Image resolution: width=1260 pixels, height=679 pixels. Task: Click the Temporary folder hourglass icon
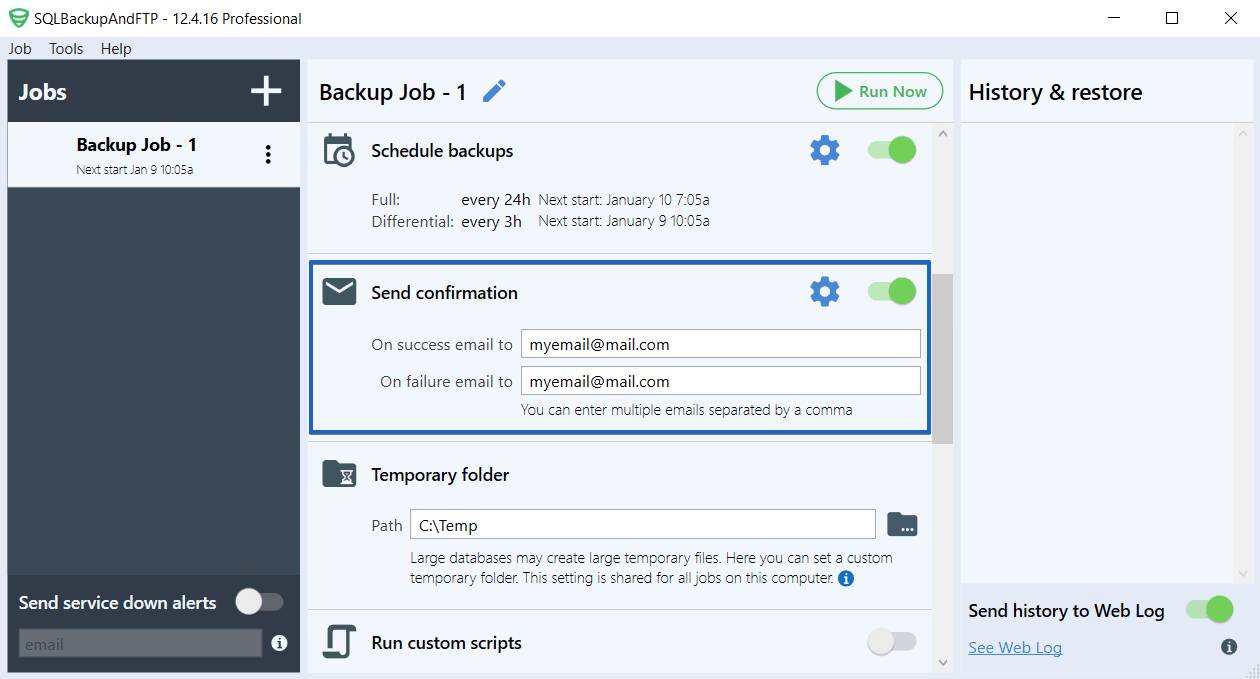339,474
